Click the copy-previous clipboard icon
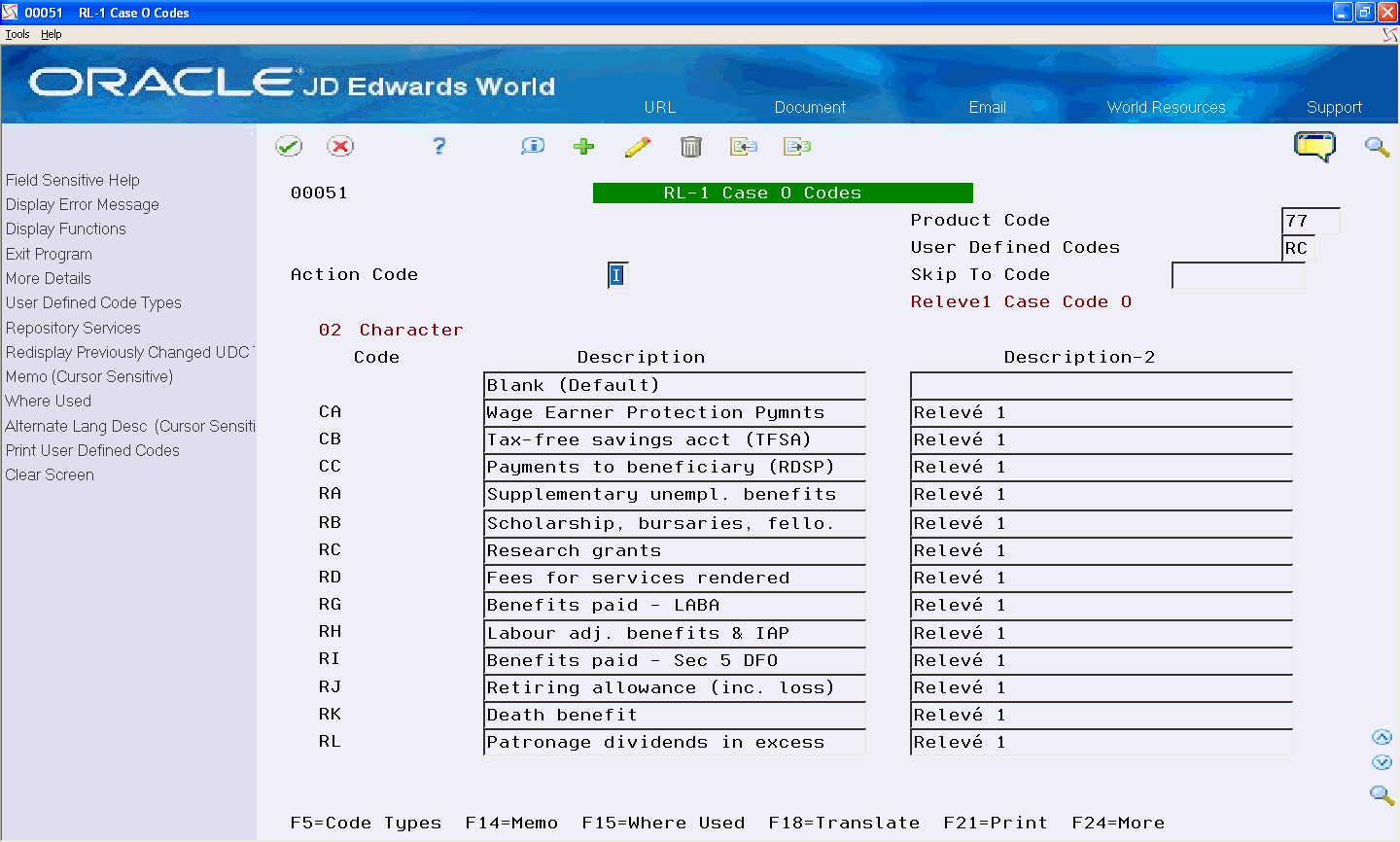The width and height of the screenshot is (1400, 842). pos(744,146)
